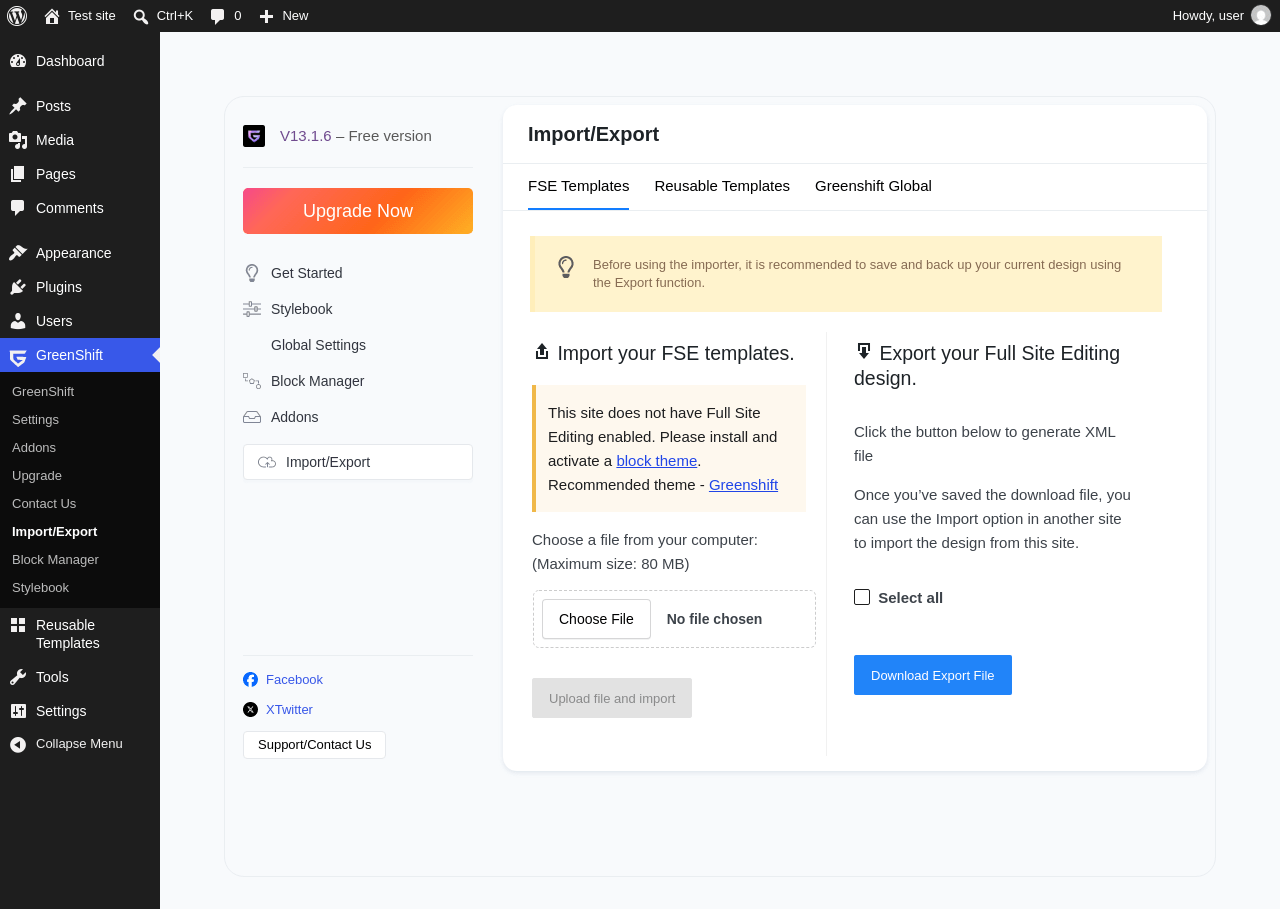
Task: Select the Contact Us submenu item
Action: (44, 504)
